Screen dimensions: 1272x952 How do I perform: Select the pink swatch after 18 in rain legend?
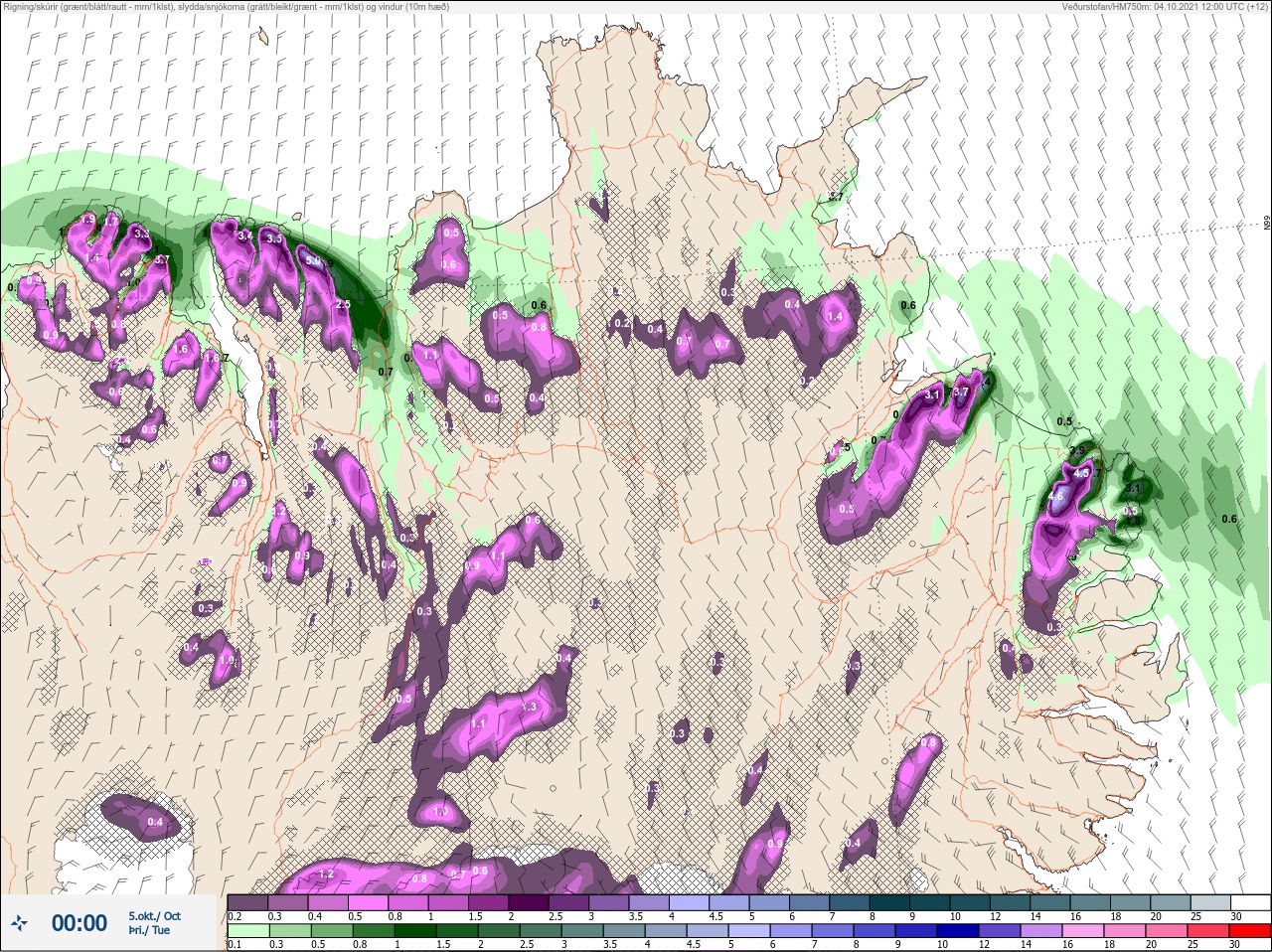(x=1126, y=931)
